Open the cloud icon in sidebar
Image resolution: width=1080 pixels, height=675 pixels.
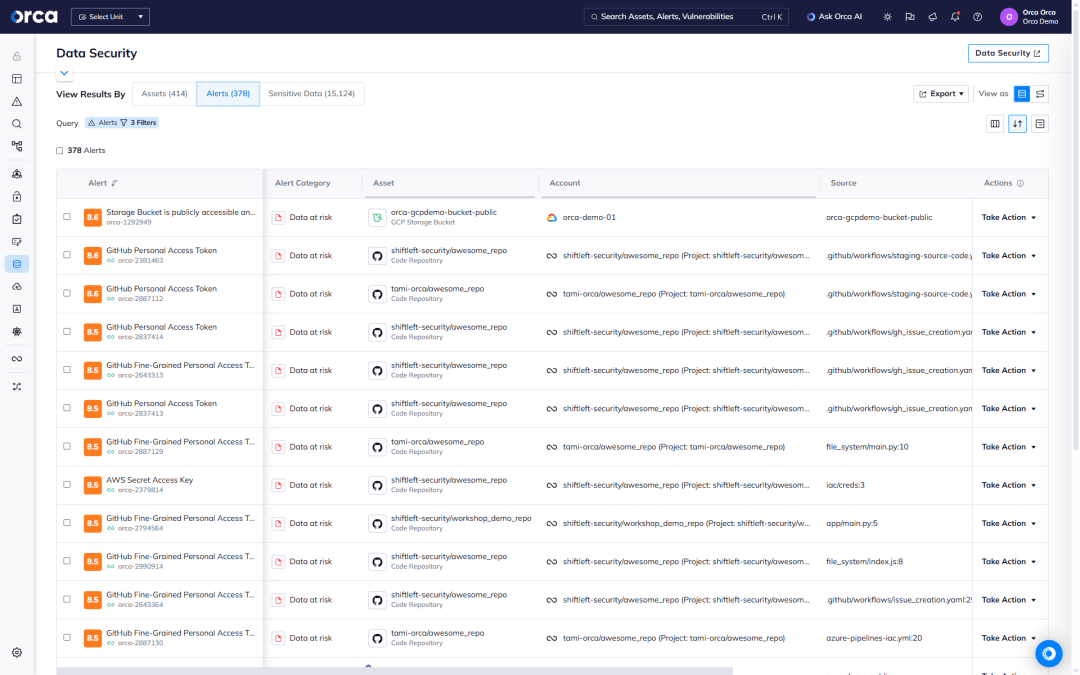[x=17, y=287]
